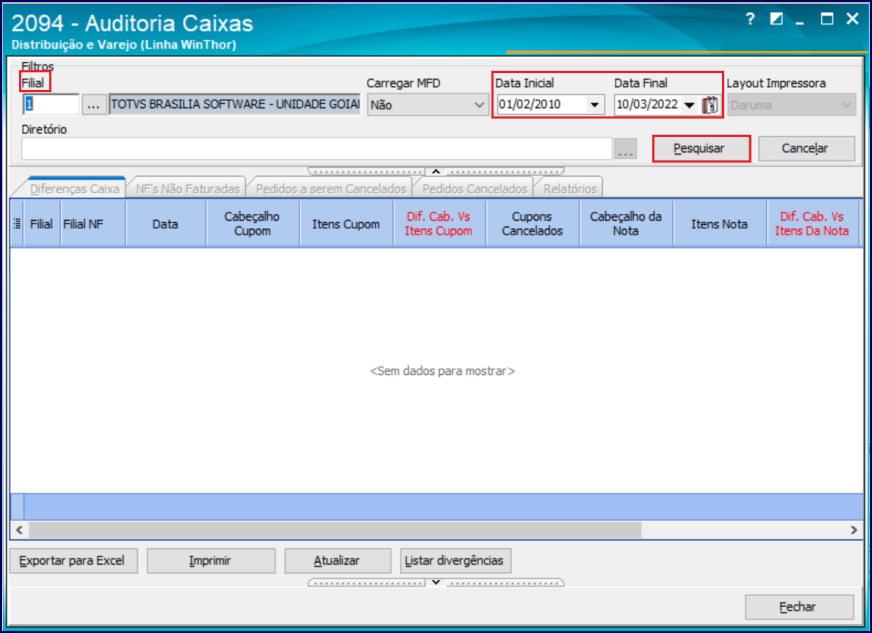Click the window resize mode icon in title bar
The height and width of the screenshot is (633, 872).
point(776,19)
